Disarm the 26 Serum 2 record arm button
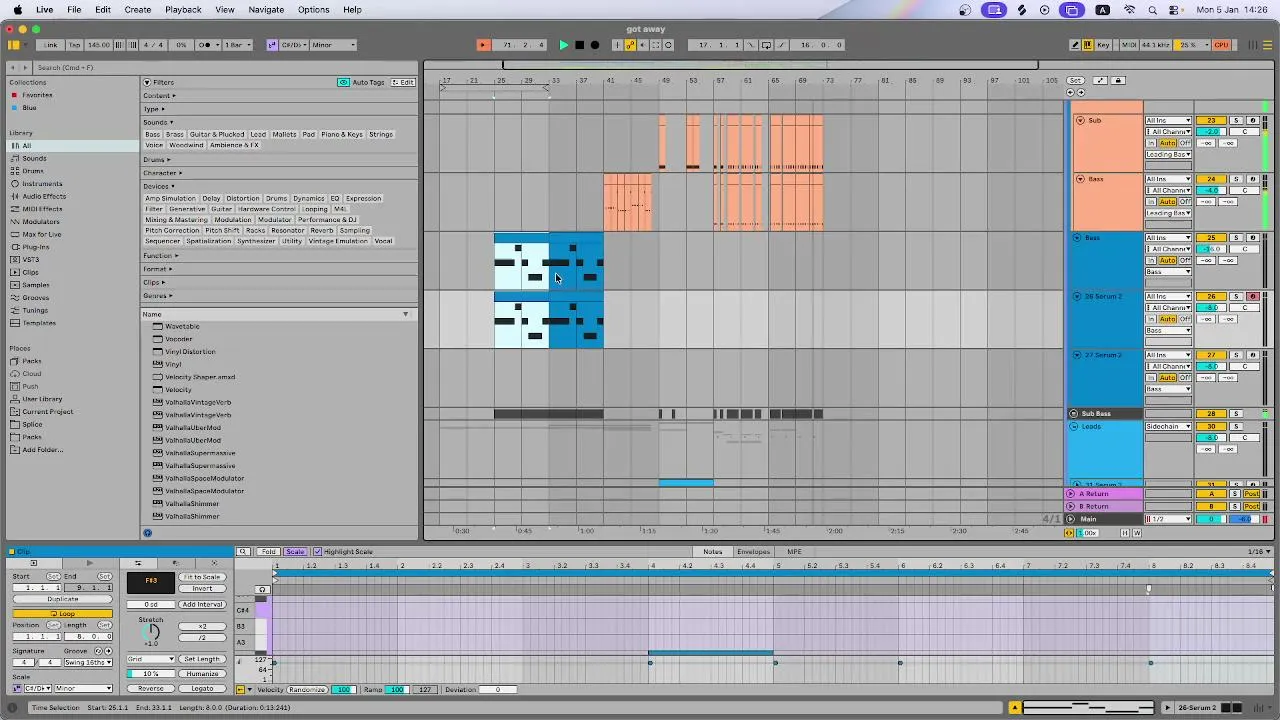The height and width of the screenshot is (720, 1280). click(x=1252, y=297)
